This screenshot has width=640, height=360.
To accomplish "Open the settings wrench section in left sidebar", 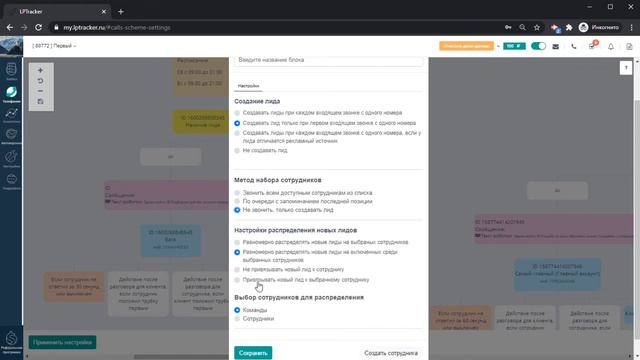I will (x=11, y=159).
